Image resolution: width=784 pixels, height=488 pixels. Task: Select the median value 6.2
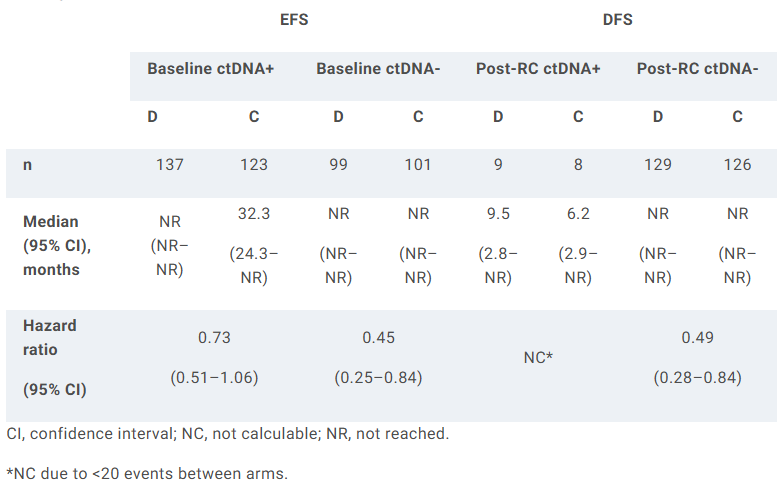click(578, 213)
